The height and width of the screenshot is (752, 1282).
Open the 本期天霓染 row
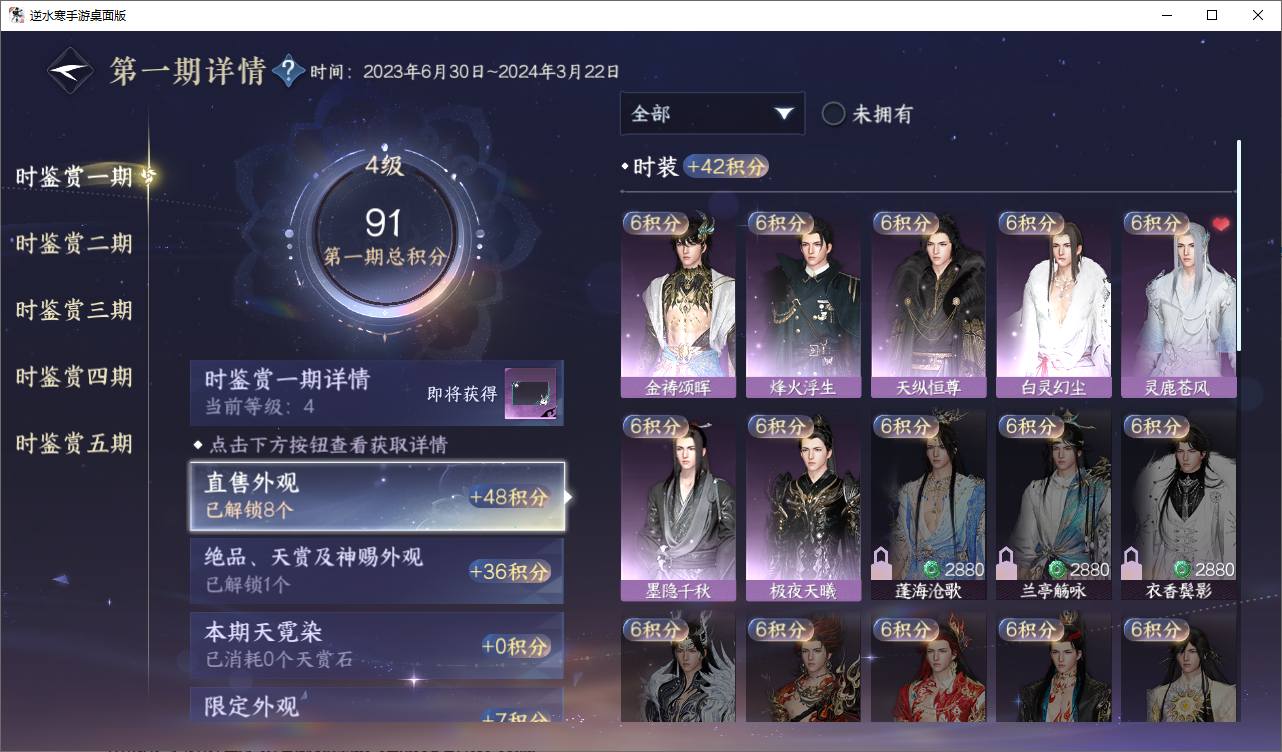click(377, 645)
